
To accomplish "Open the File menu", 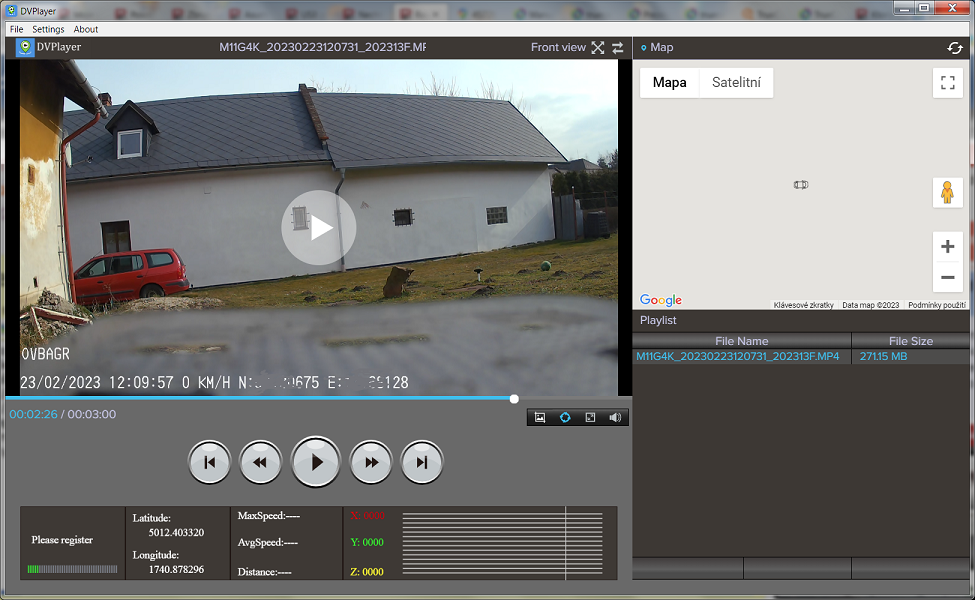I will click(16, 29).
